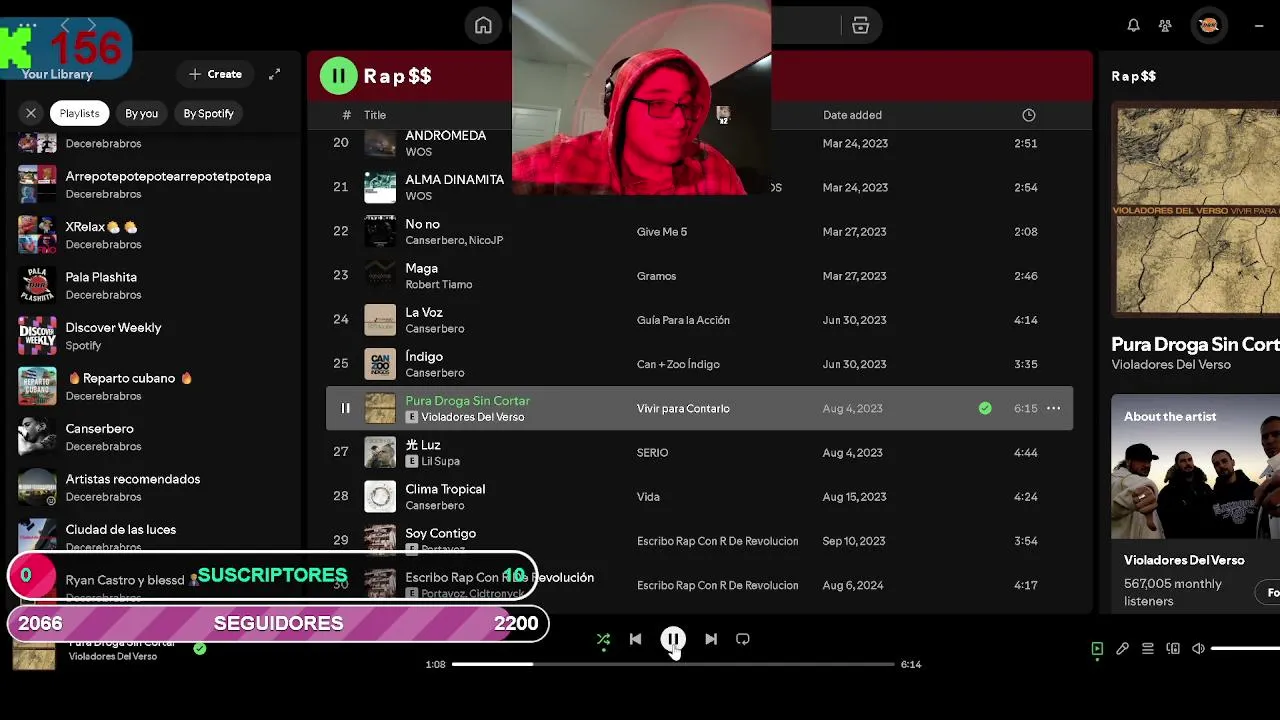1280x720 pixels.
Task: Open the user profile avatar menu
Action: coord(1208,26)
